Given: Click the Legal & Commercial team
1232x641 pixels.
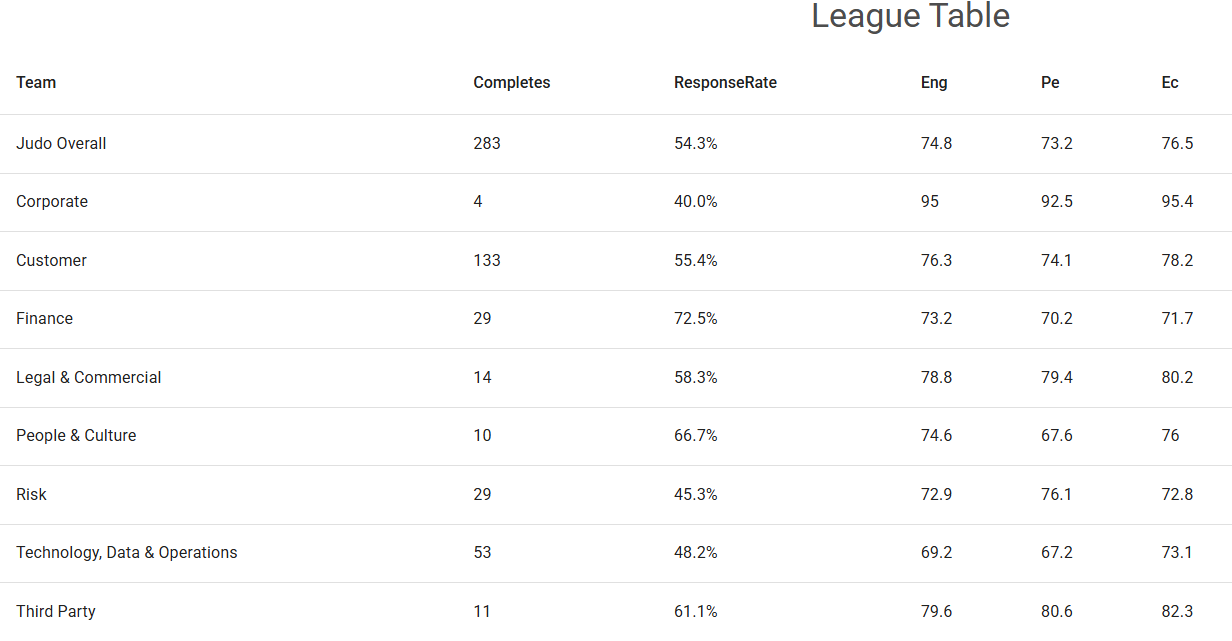Looking at the screenshot, I should coord(88,378).
